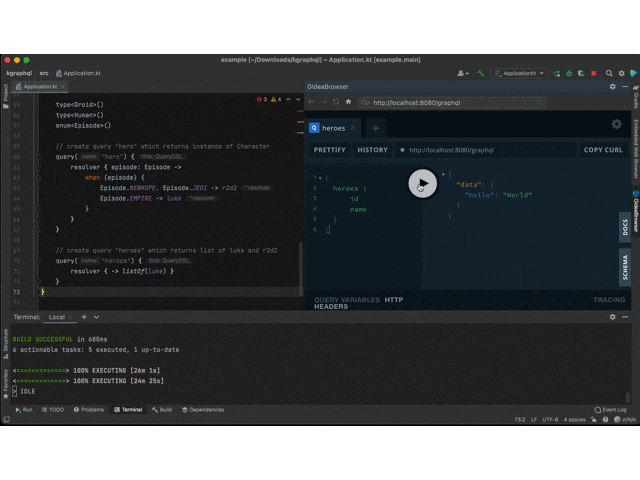The width and height of the screenshot is (640, 480).
Task: Click the Build project hammer icon
Action: point(480,73)
